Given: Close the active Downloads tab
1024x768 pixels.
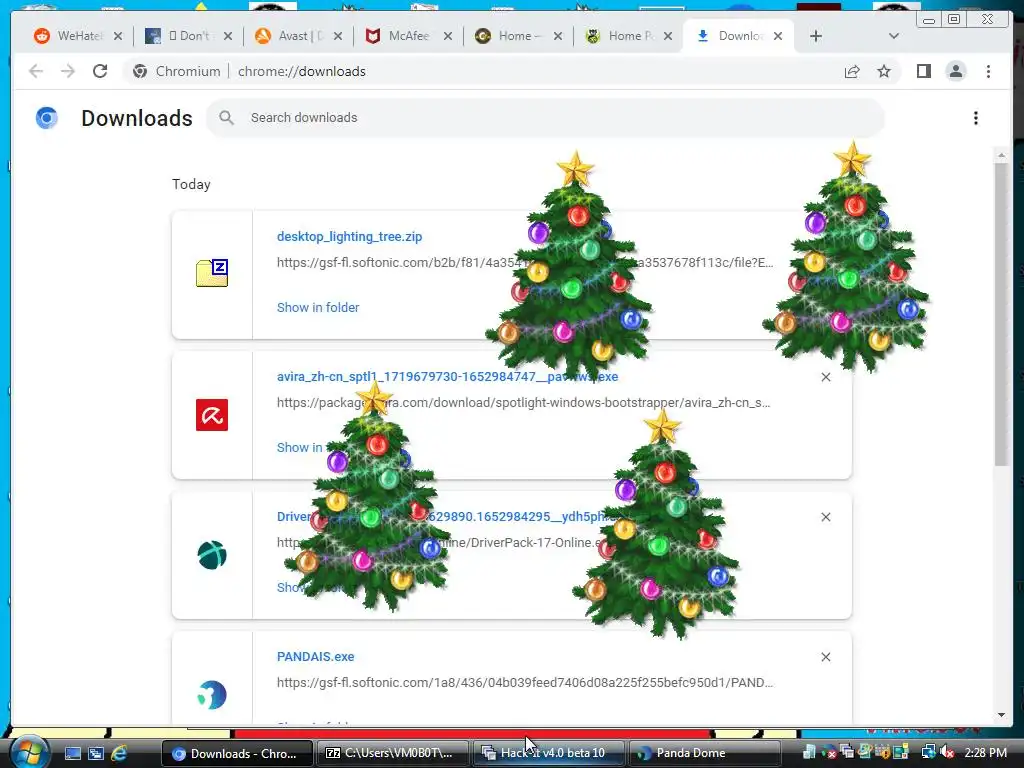Looking at the screenshot, I should click(x=778, y=36).
